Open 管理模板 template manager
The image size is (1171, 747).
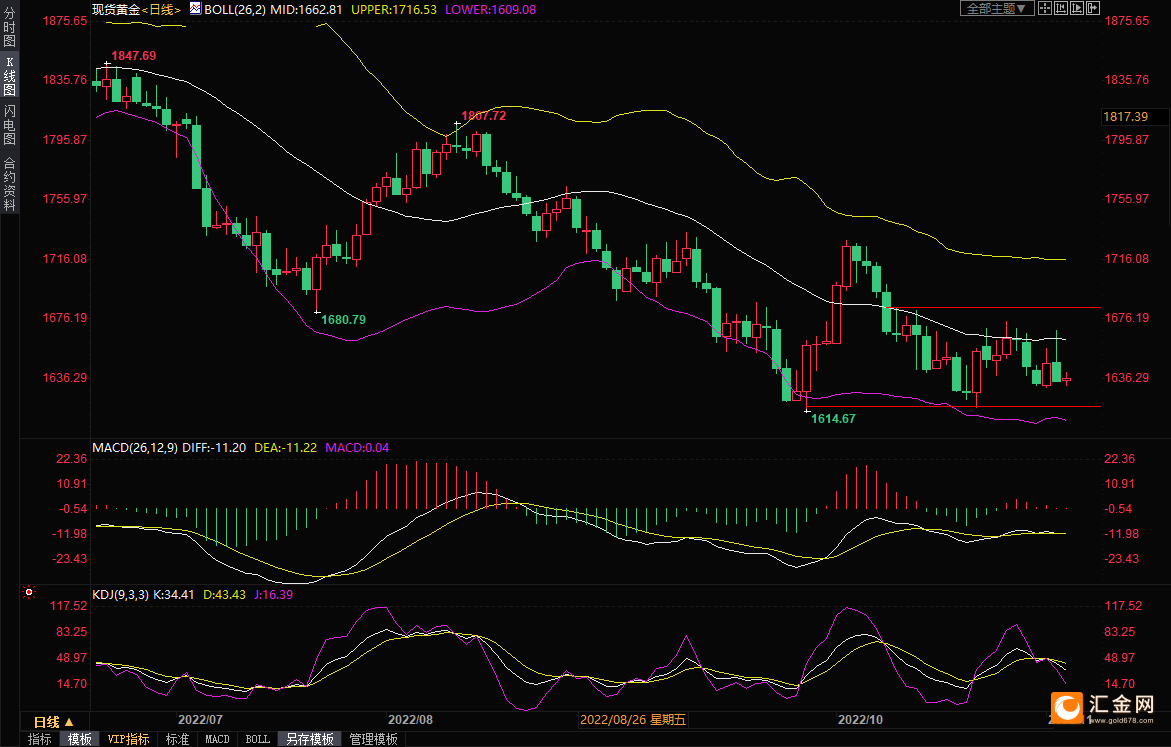[x=373, y=739]
